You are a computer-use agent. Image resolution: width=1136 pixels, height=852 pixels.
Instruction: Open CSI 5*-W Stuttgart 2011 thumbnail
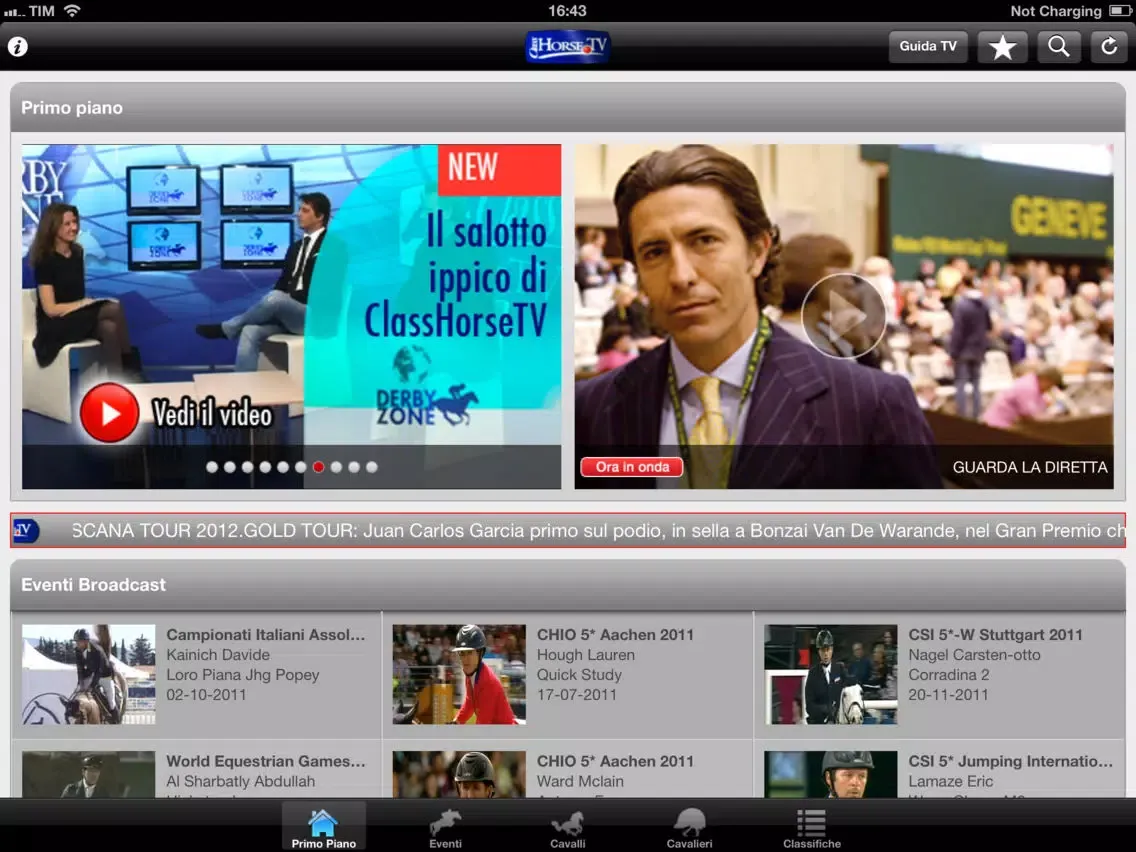point(831,674)
